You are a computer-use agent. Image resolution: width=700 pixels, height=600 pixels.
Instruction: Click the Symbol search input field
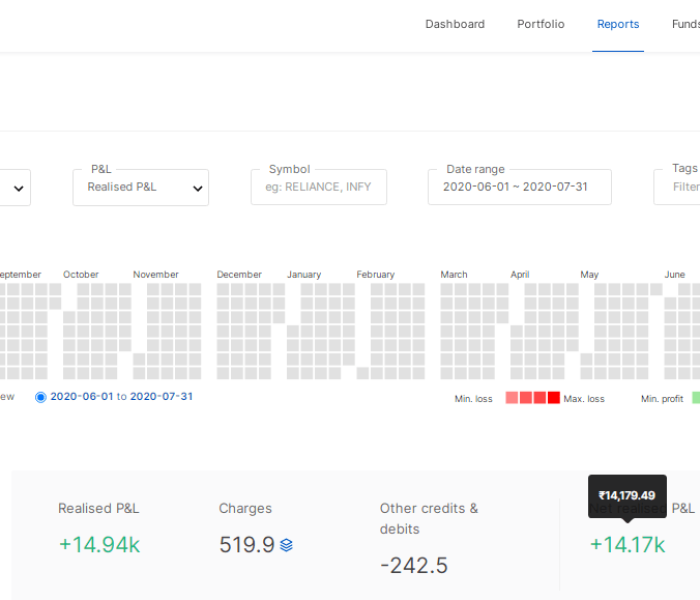coord(318,187)
